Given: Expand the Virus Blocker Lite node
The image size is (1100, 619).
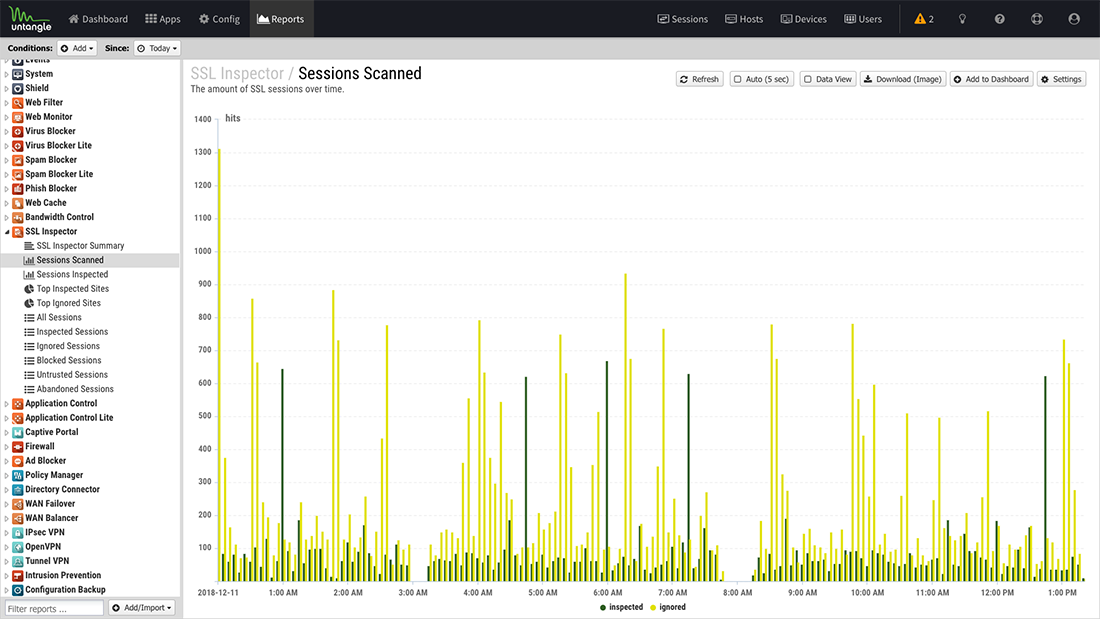Looking at the screenshot, I should tap(7, 146).
